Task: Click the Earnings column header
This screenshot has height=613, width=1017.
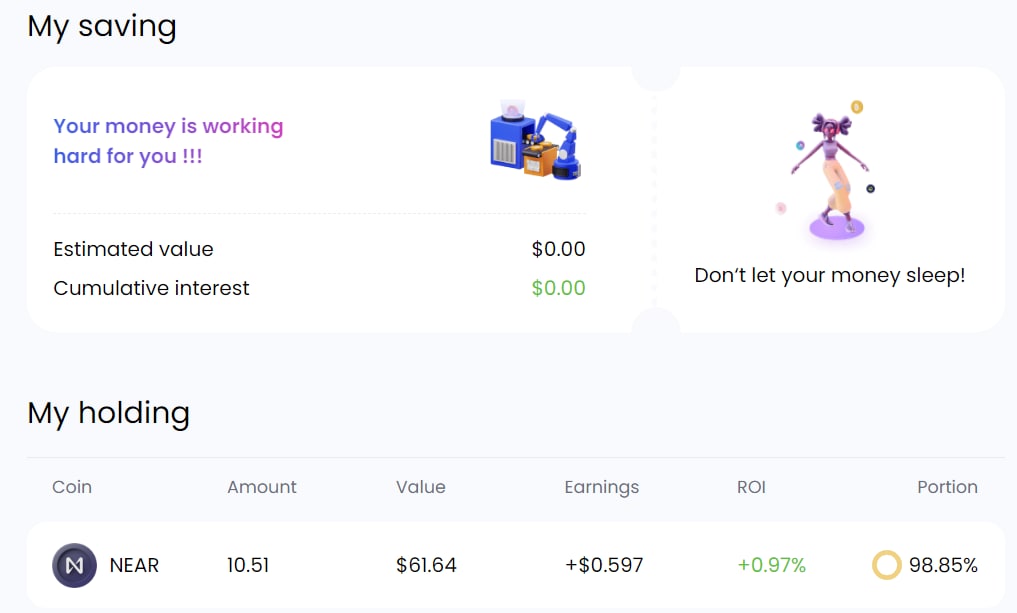Action: [x=601, y=487]
